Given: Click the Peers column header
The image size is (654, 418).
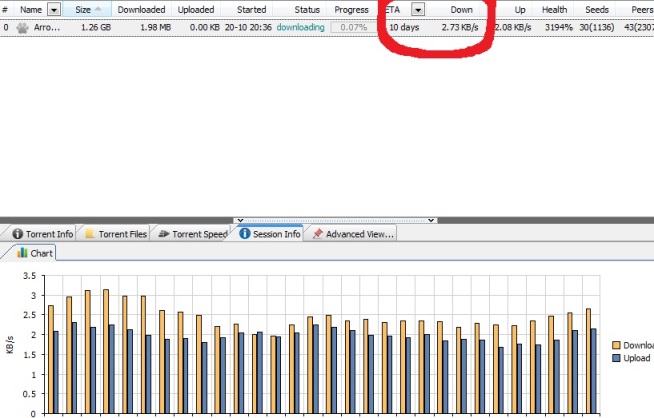Looking at the screenshot, I should tap(641, 9).
